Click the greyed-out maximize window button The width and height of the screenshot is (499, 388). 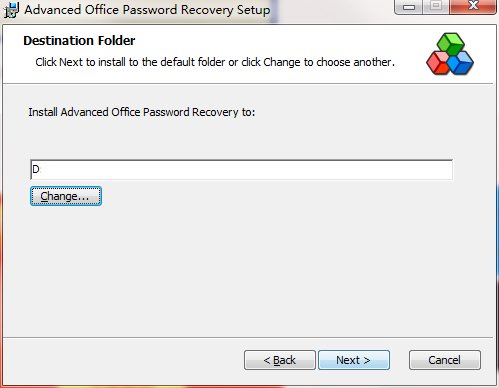coord(436,7)
